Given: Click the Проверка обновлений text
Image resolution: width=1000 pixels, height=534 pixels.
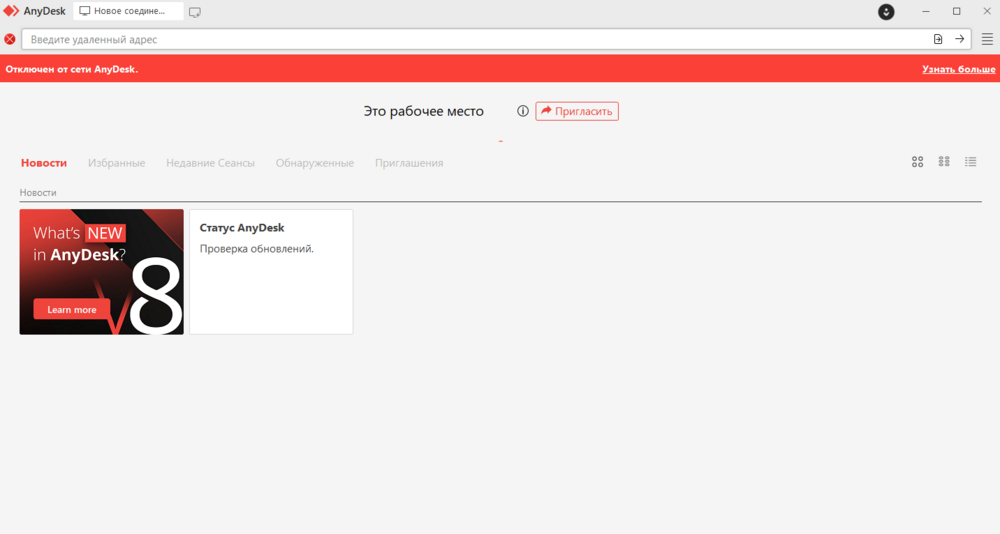Looking at the screenshot, I should click(256, 249).
